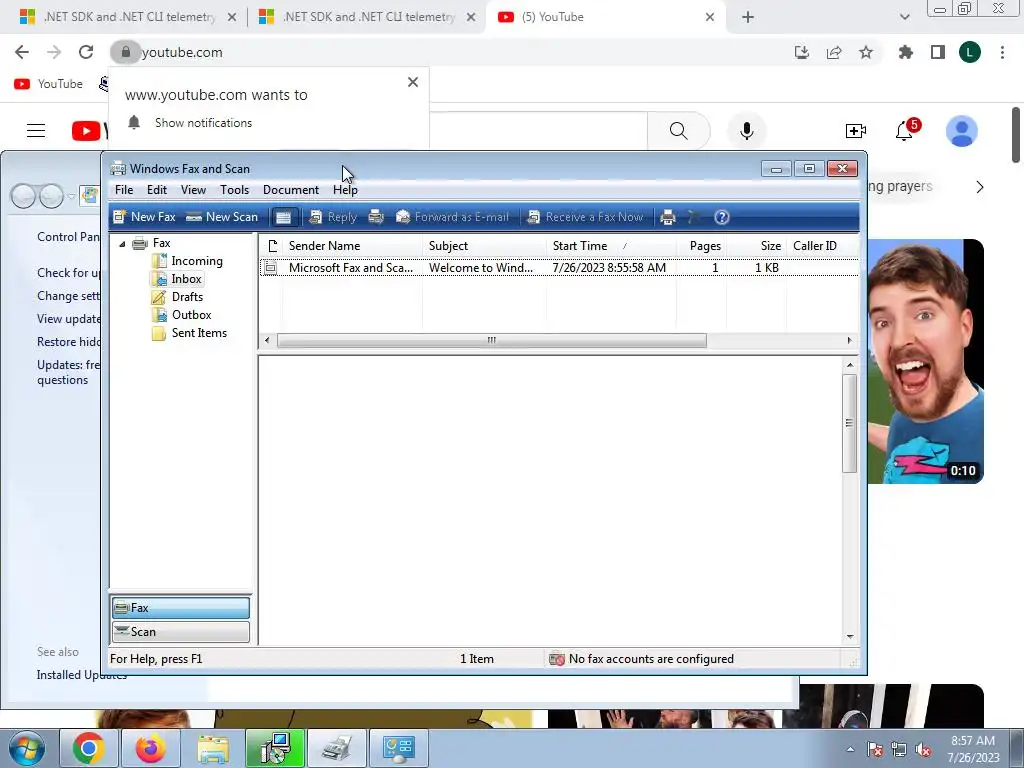Open YouTube notifications bell
The height and width of the screenshot is (768, 1024).
tap(904, 131)
